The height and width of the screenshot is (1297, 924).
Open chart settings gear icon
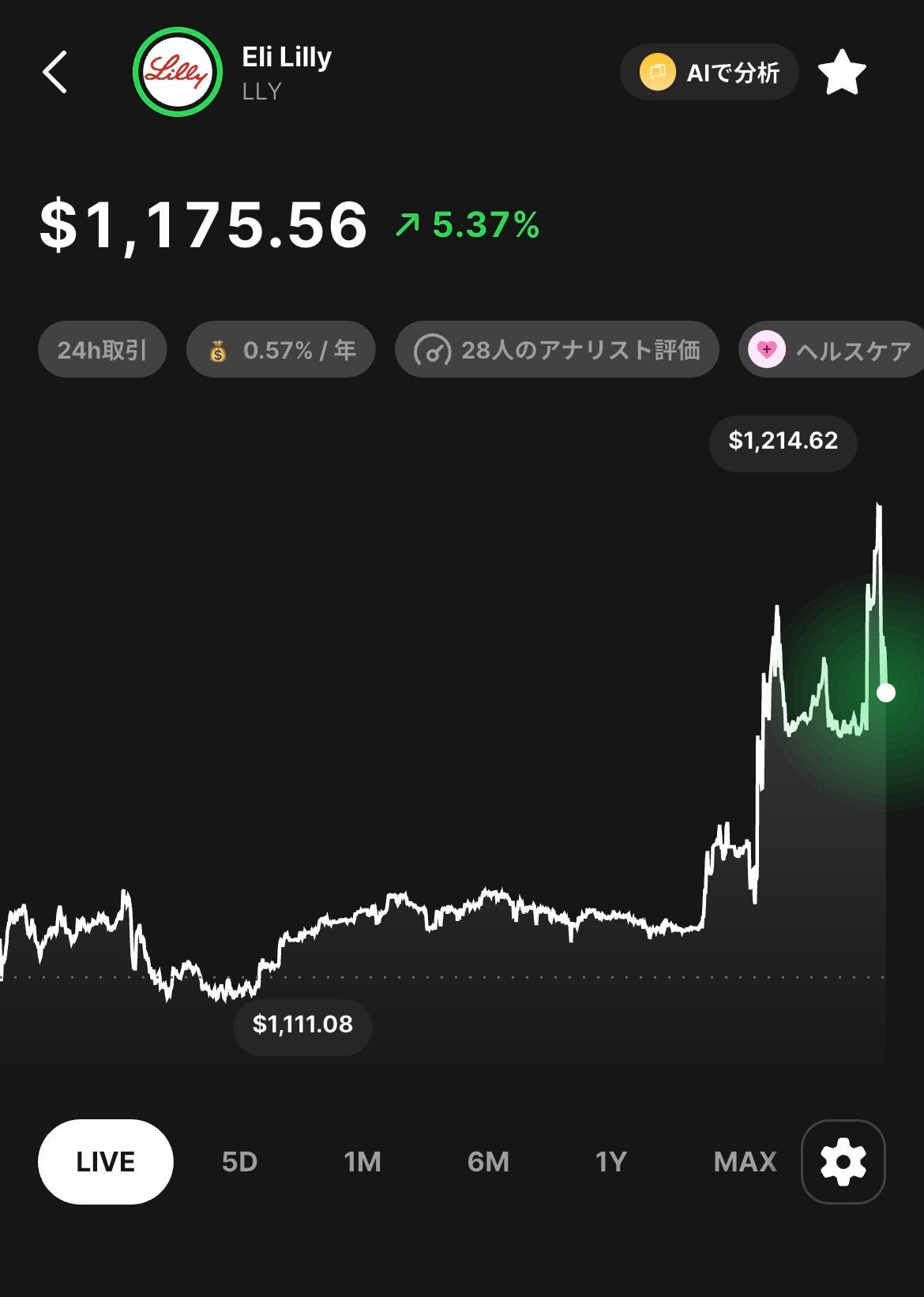coord(843,1162)
